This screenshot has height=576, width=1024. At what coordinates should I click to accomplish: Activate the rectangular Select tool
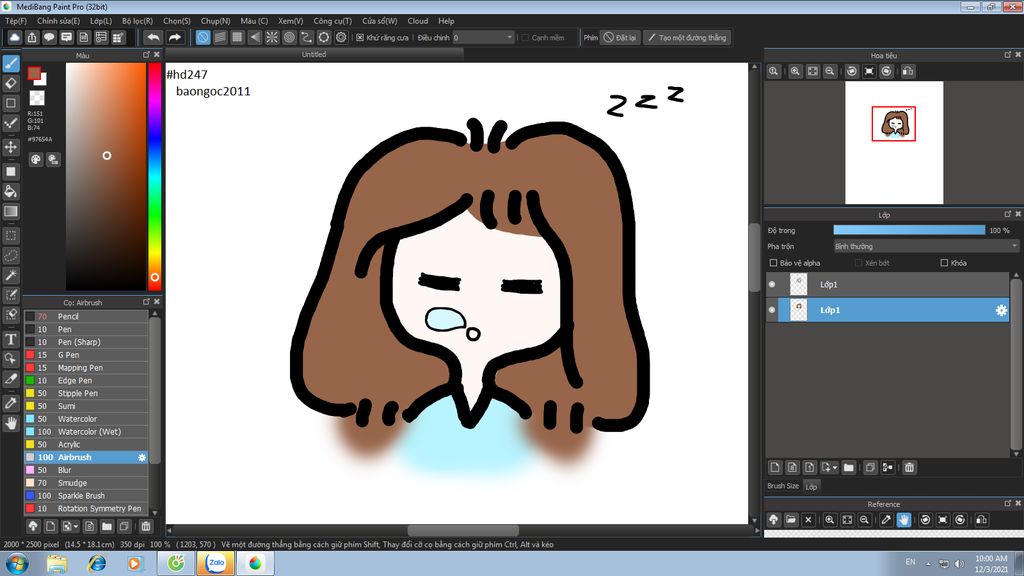pos(11,235)
